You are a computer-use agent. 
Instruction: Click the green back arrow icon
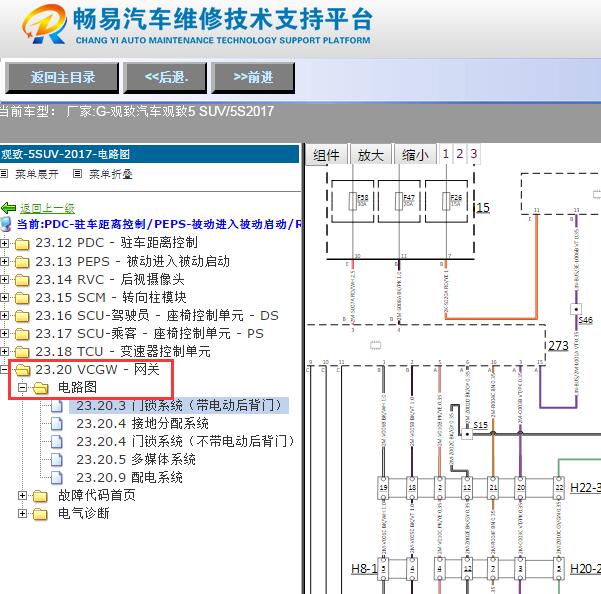(x=8, y=208)
